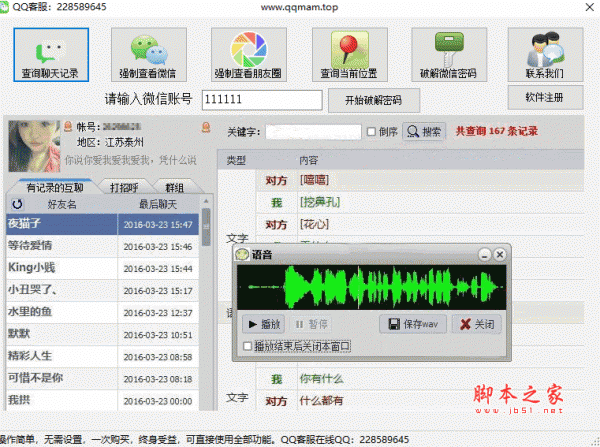Image resolution: width=600 pixels, height=447 pixels.
Task: Open the 破解微信密码 key tool
Action: pos(449,54)
